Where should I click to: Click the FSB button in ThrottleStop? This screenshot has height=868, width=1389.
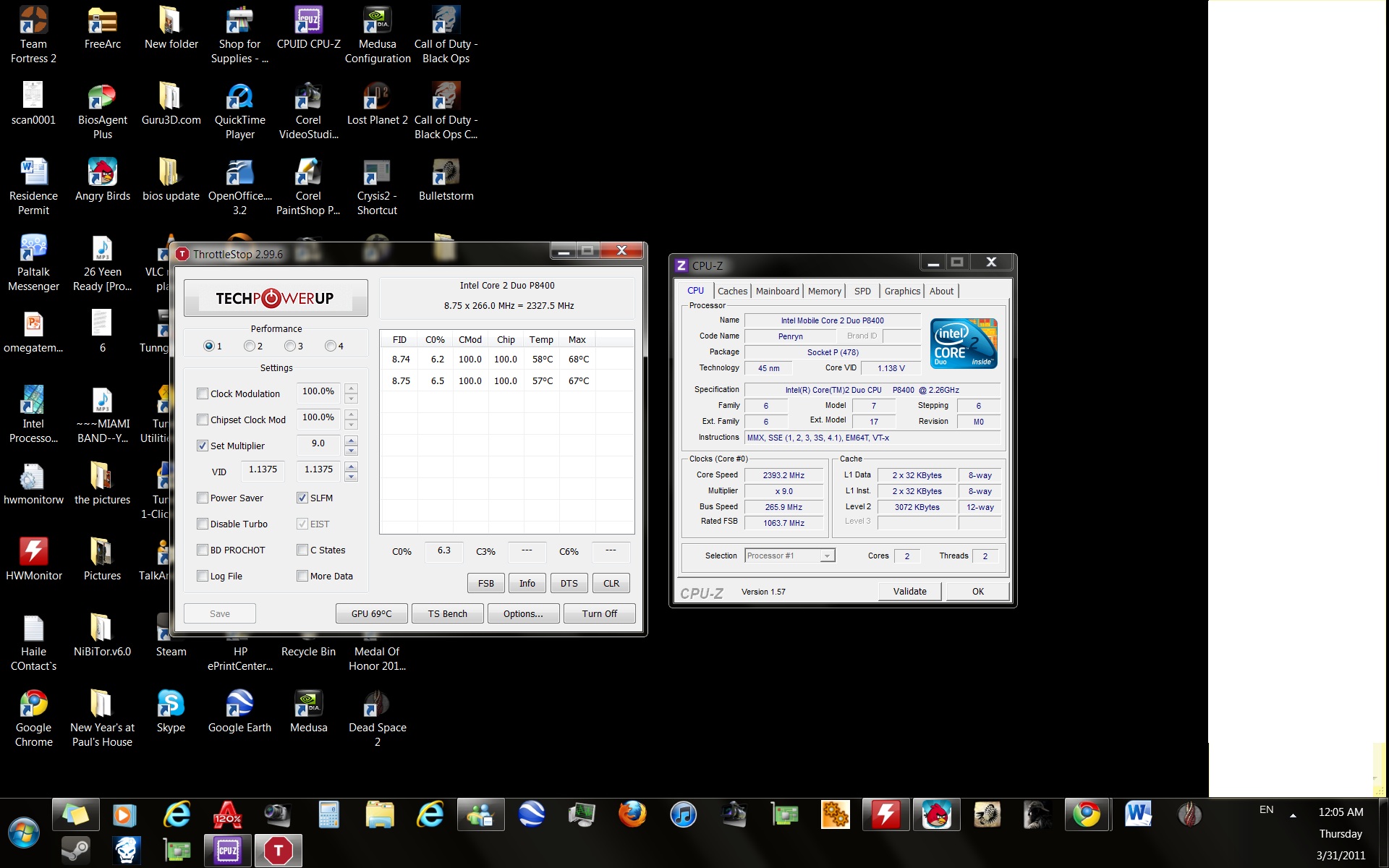coord(486,583)
